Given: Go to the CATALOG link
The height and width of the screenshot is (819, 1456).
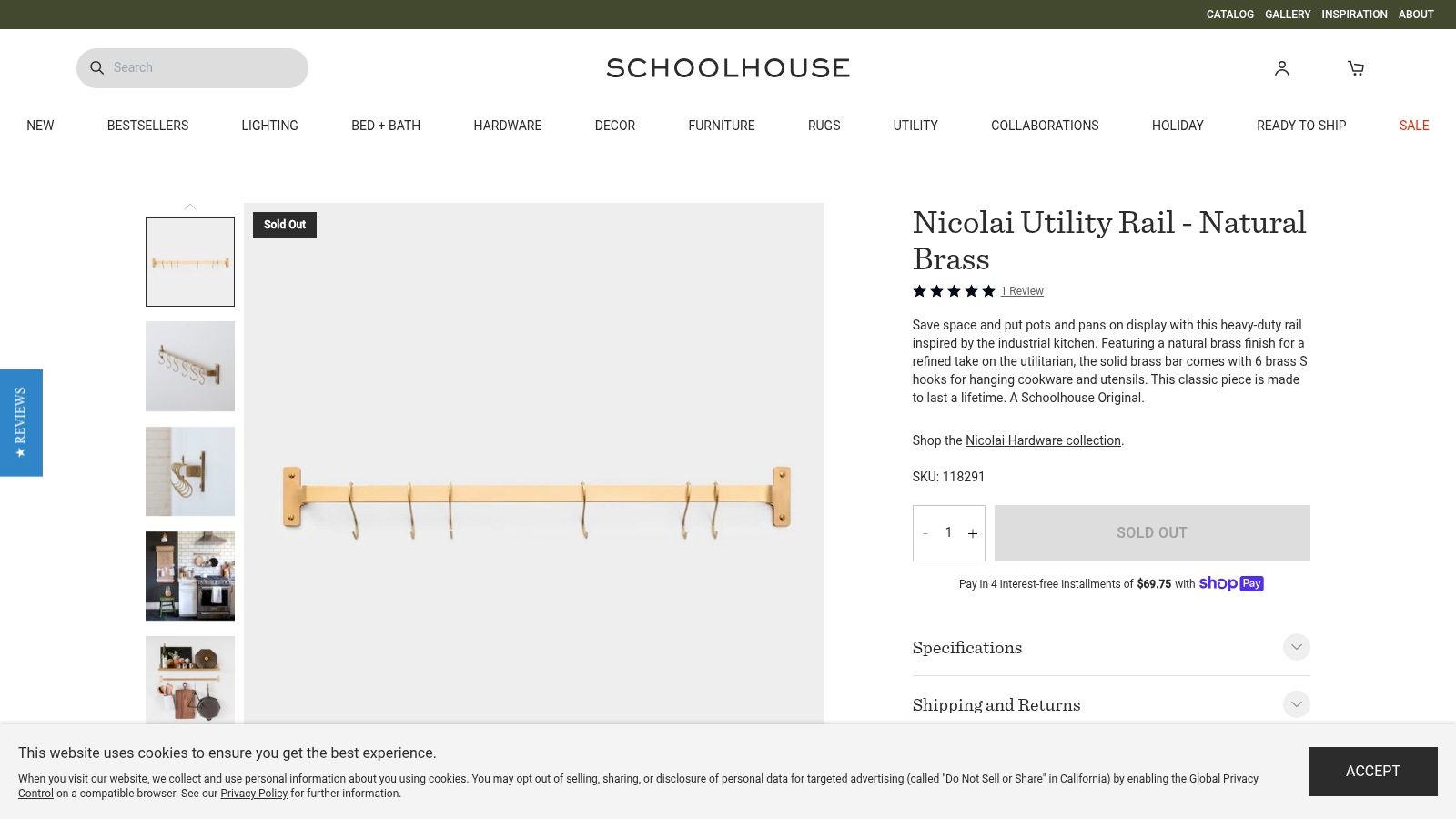Looking at the screenshot, I should (x=1230, y=15).
